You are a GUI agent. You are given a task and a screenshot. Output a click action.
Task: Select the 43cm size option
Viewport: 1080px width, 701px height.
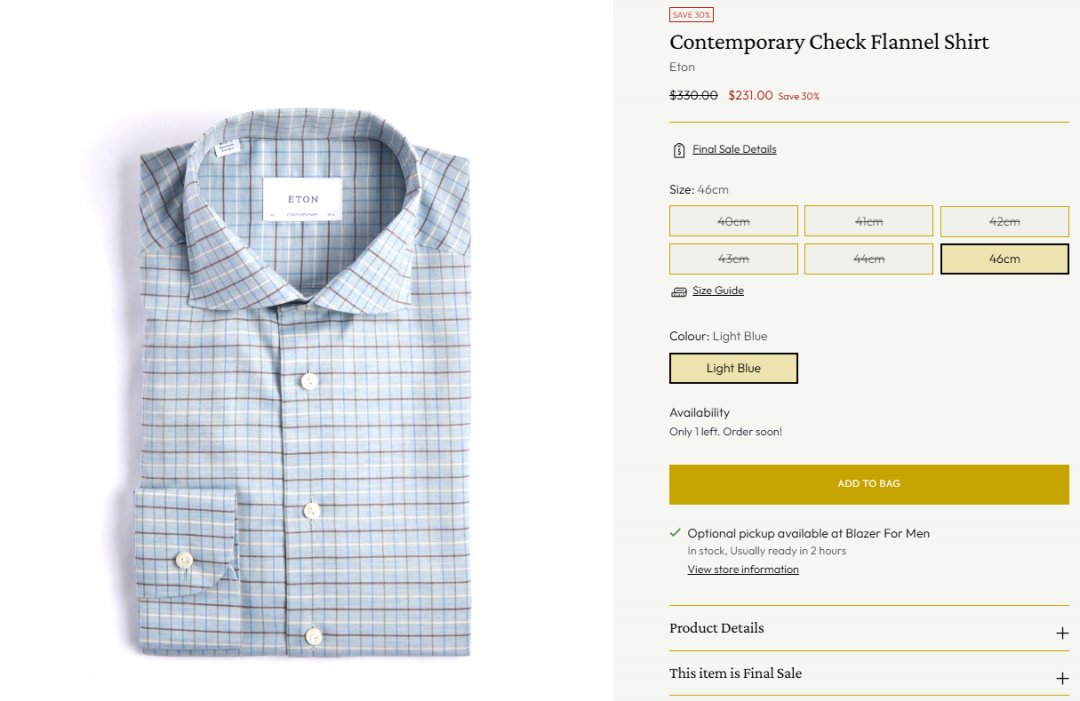(x=733, y=259)
